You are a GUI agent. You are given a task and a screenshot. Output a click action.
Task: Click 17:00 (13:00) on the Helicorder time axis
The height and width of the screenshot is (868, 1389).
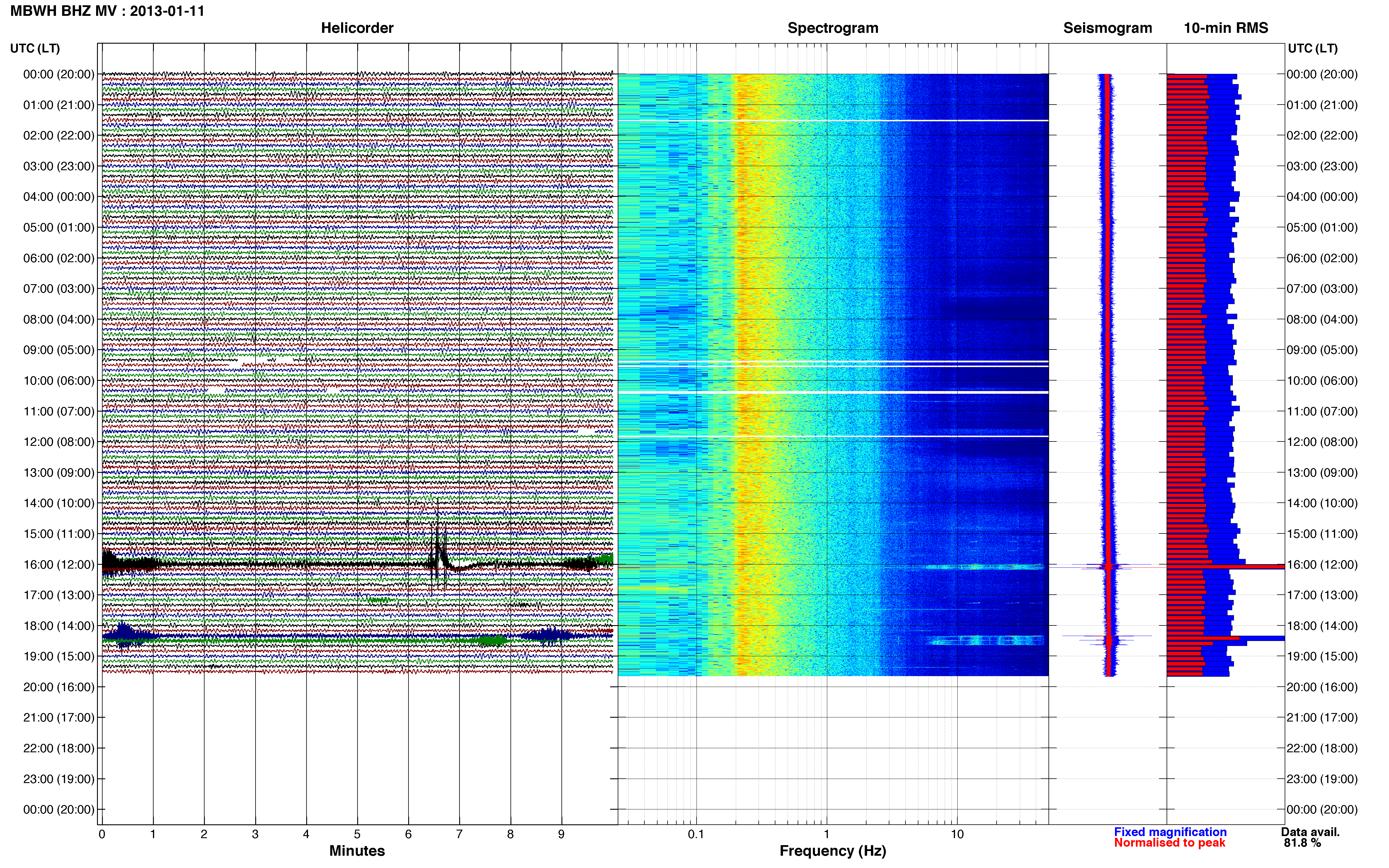tap(59, 595)
